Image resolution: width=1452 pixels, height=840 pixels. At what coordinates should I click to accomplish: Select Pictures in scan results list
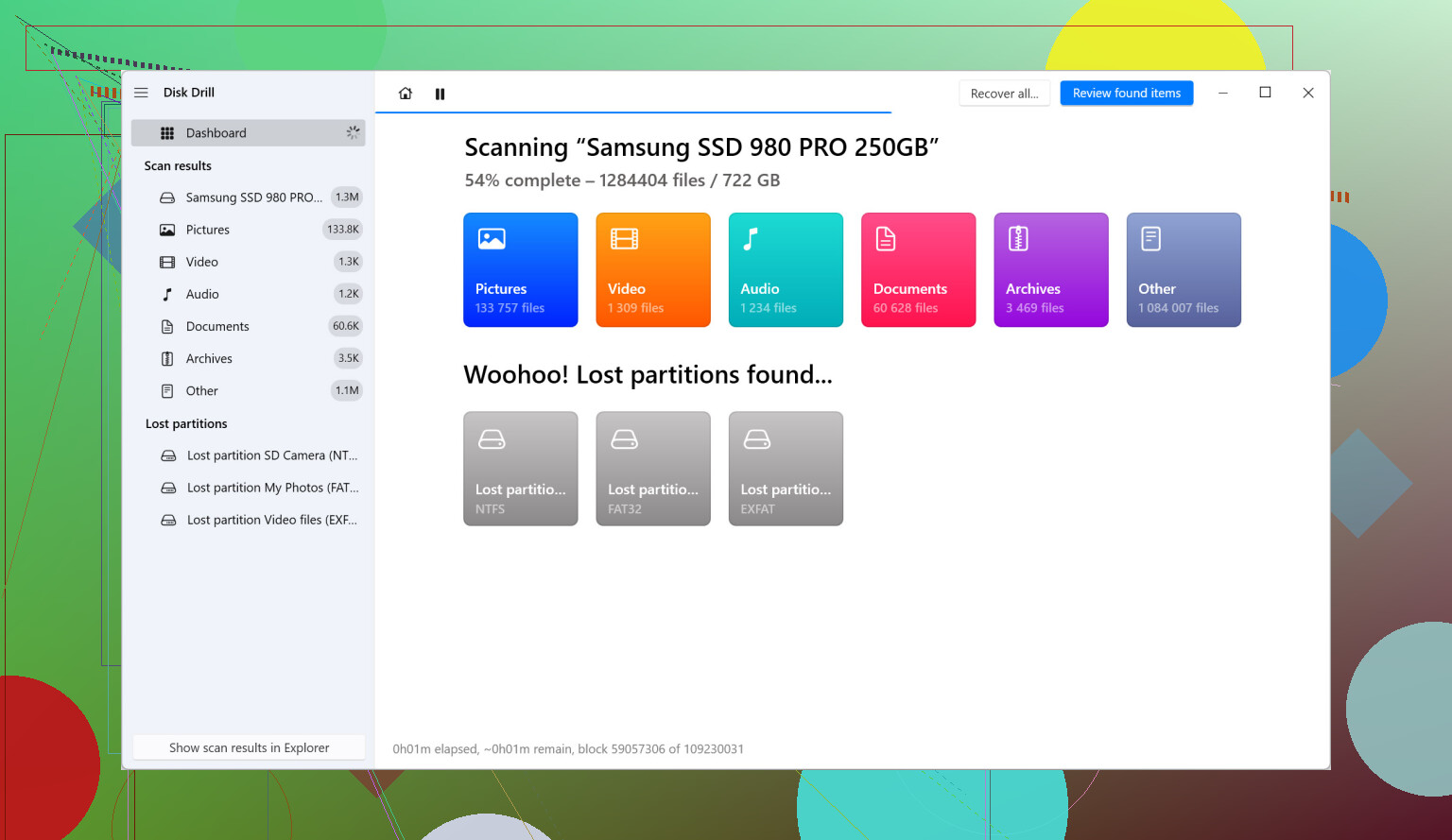[249, 230]
